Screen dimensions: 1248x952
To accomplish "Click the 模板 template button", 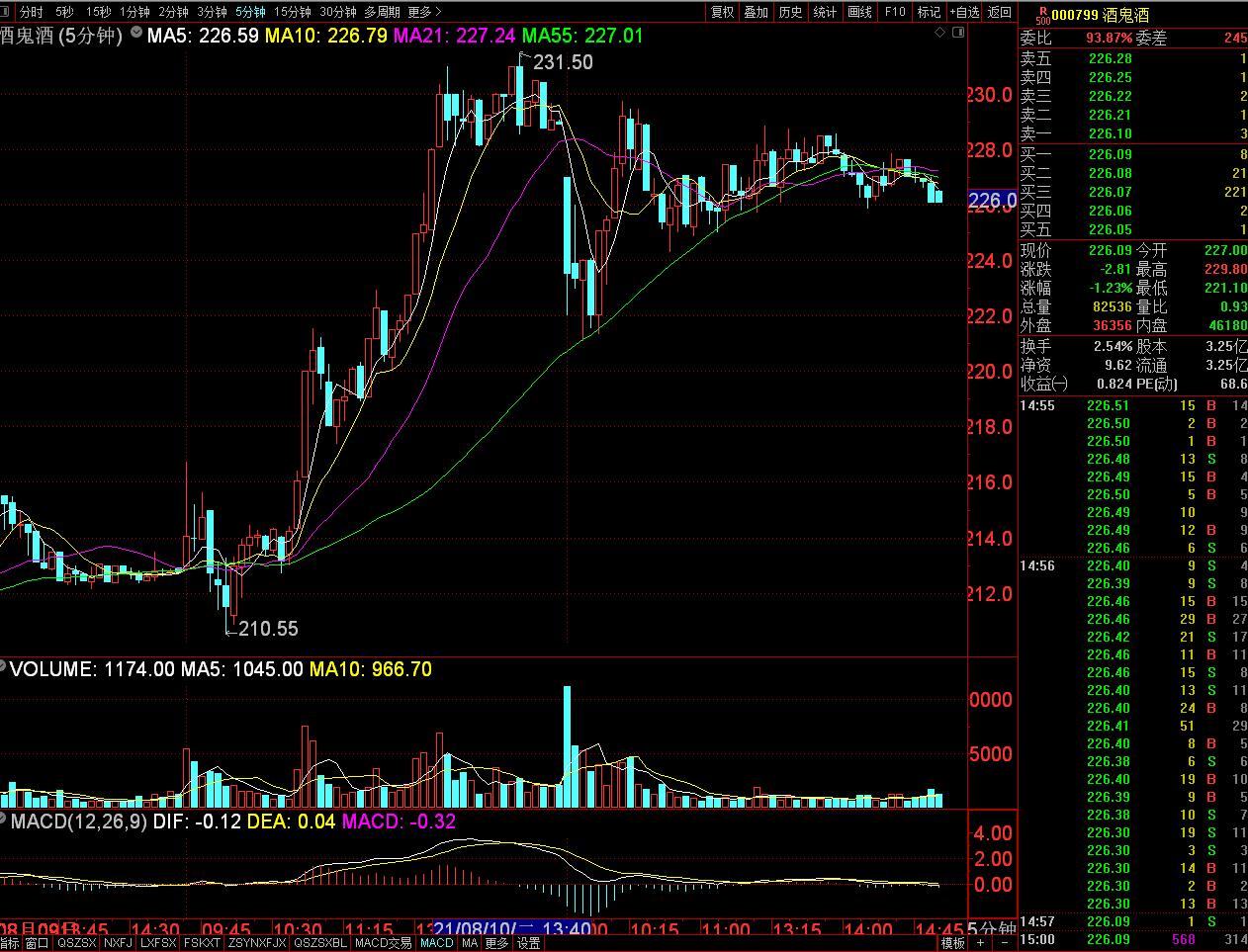I will pos(953,943).
